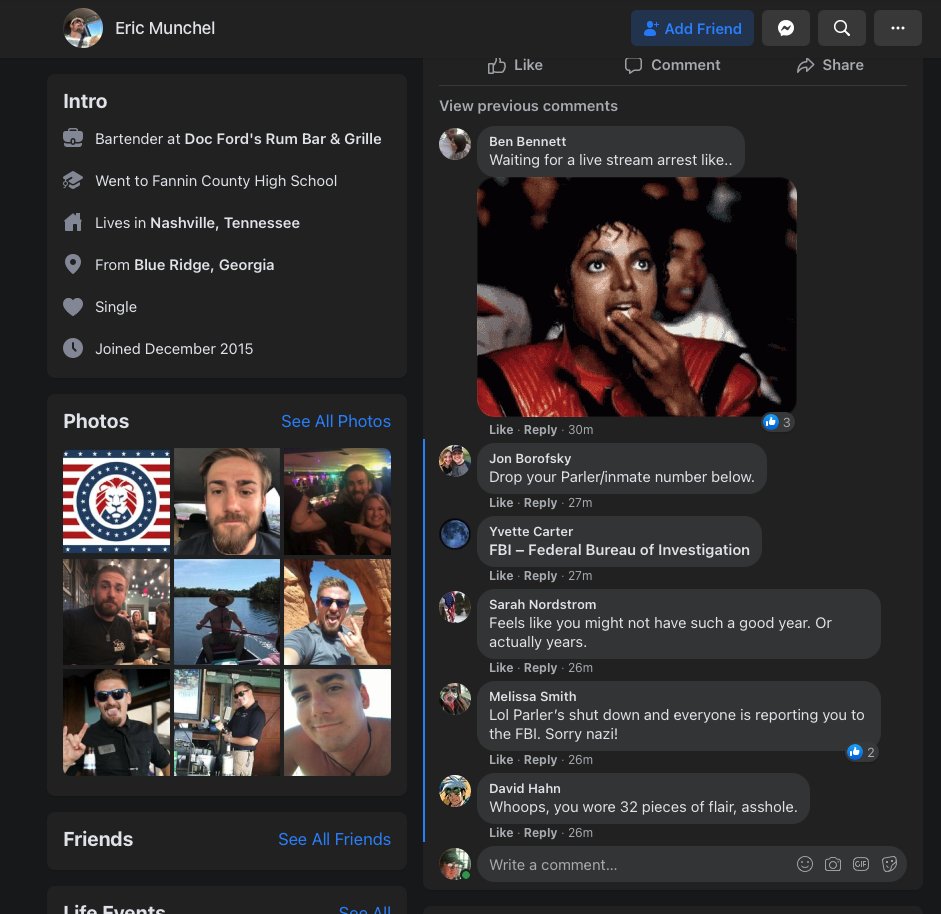941x914 pixels.
Task: Share the post
Action: click(830, 65)
